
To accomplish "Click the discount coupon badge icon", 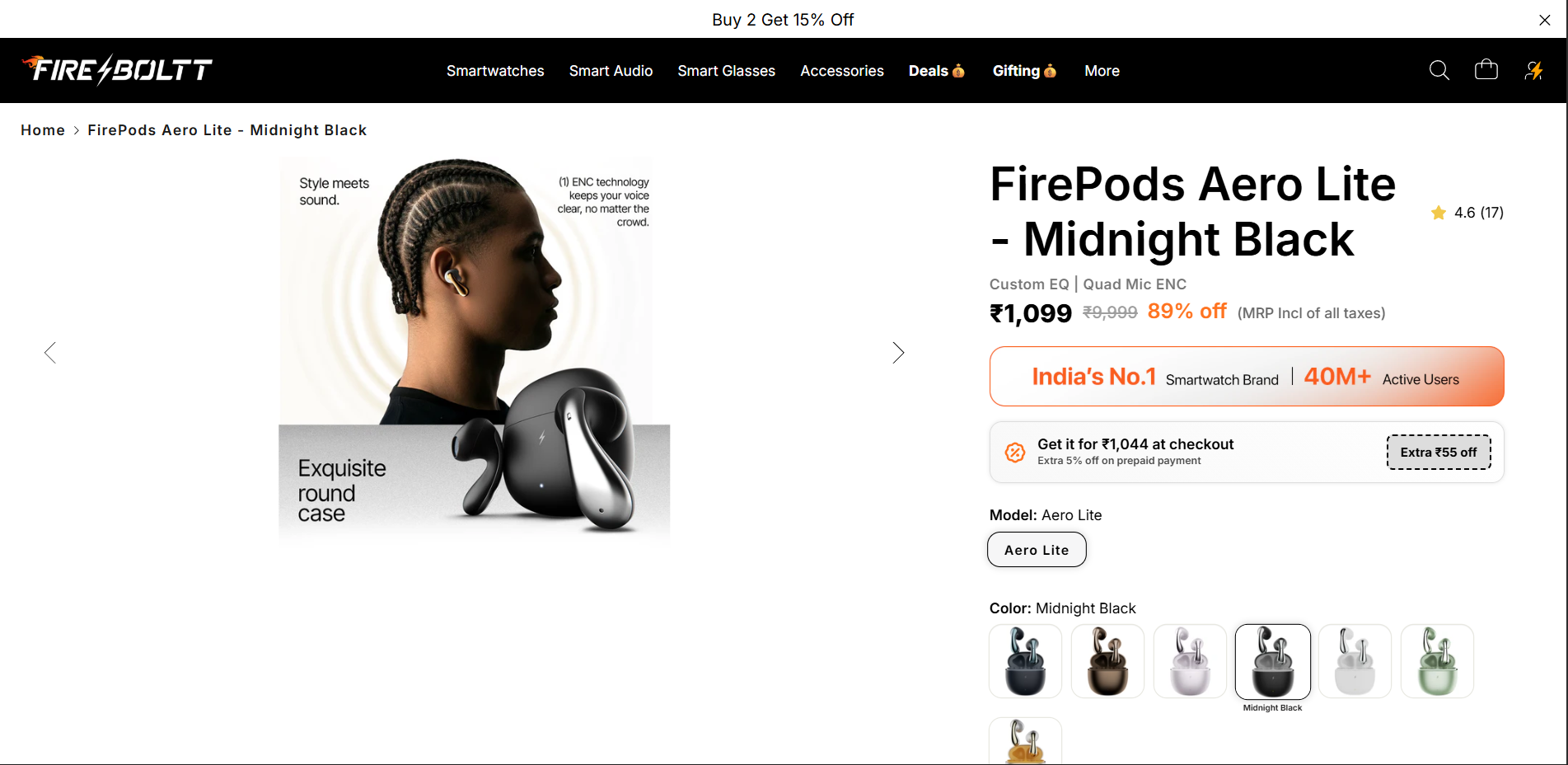I will pyautogui.click(x=1015, y=452).
